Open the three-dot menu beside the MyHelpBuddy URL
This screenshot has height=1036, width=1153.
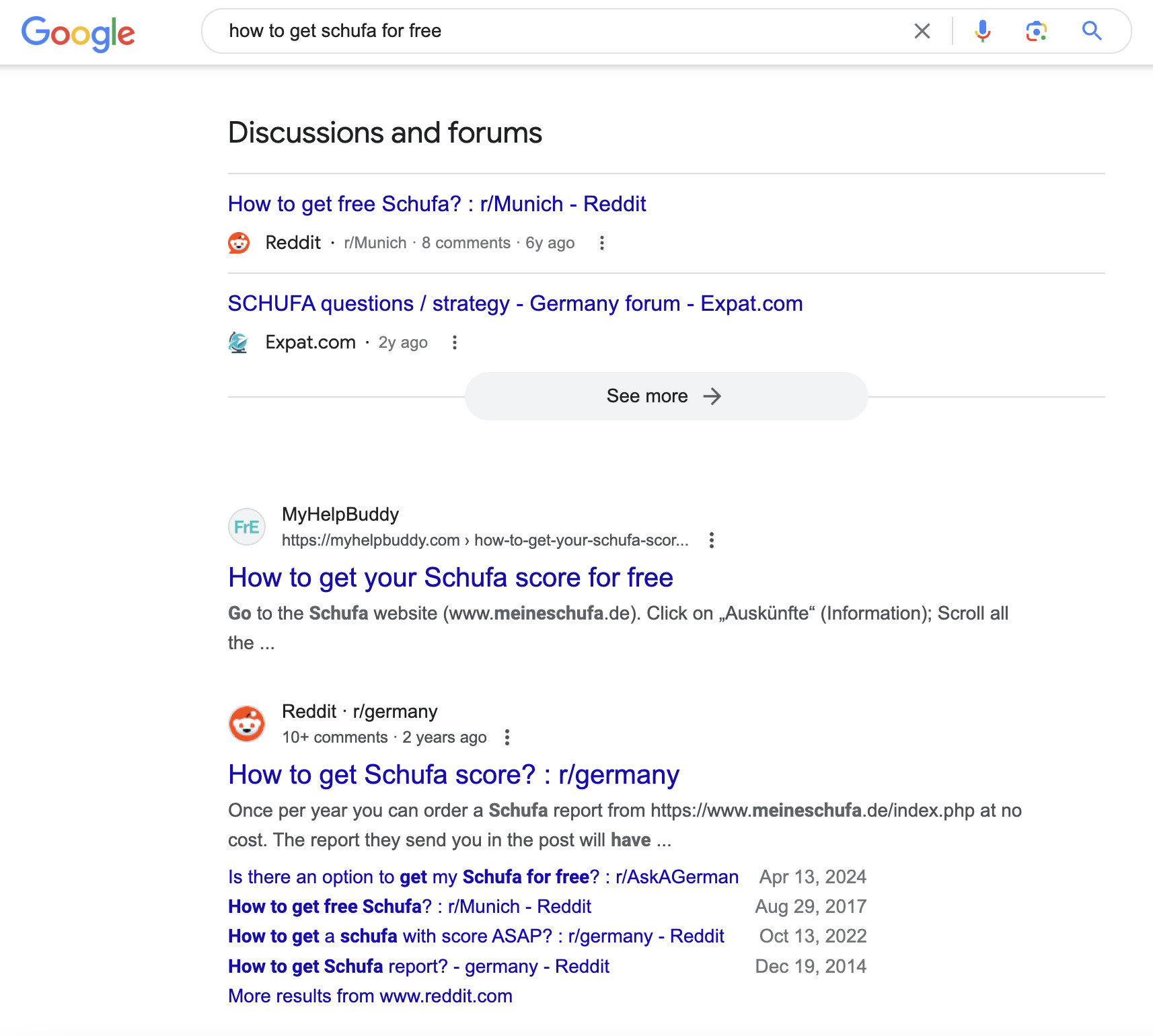[x=711, y=540]
